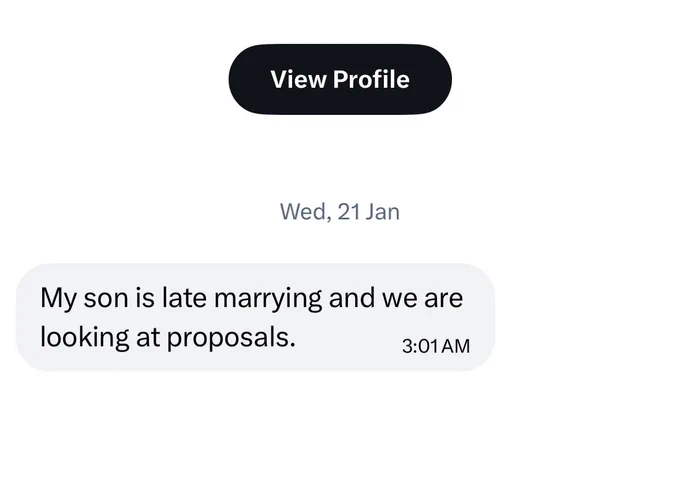This screenshot has width=680, height=489.
Task: Click the word "marrying" in the message
Action: click(x=268, y=299)
